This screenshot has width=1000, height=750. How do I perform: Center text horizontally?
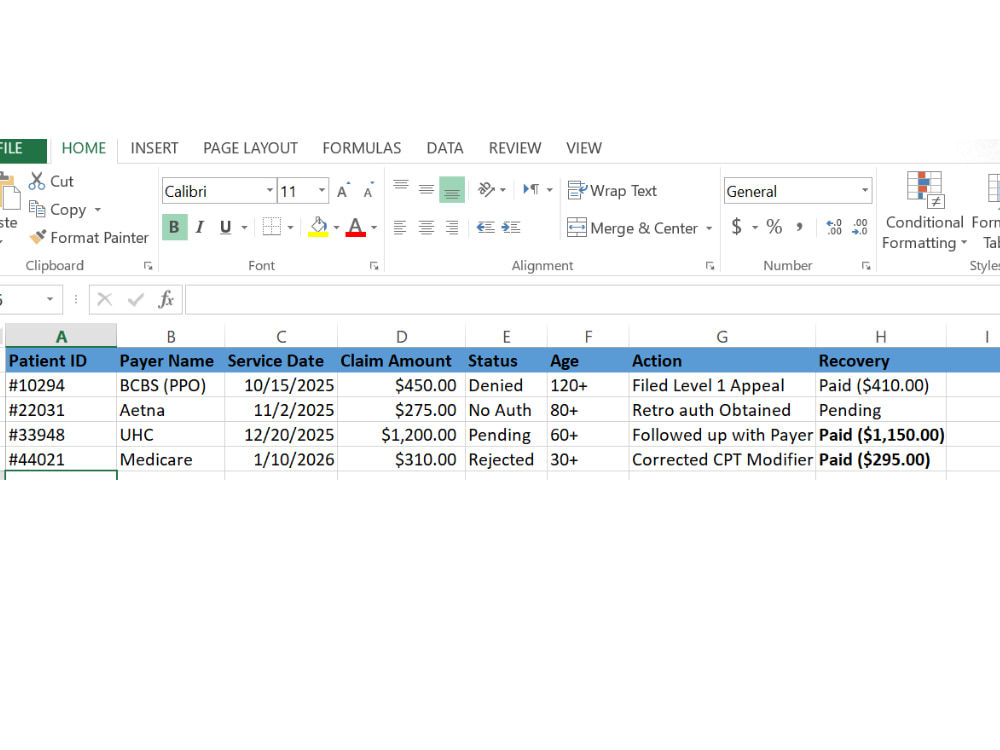426,227
